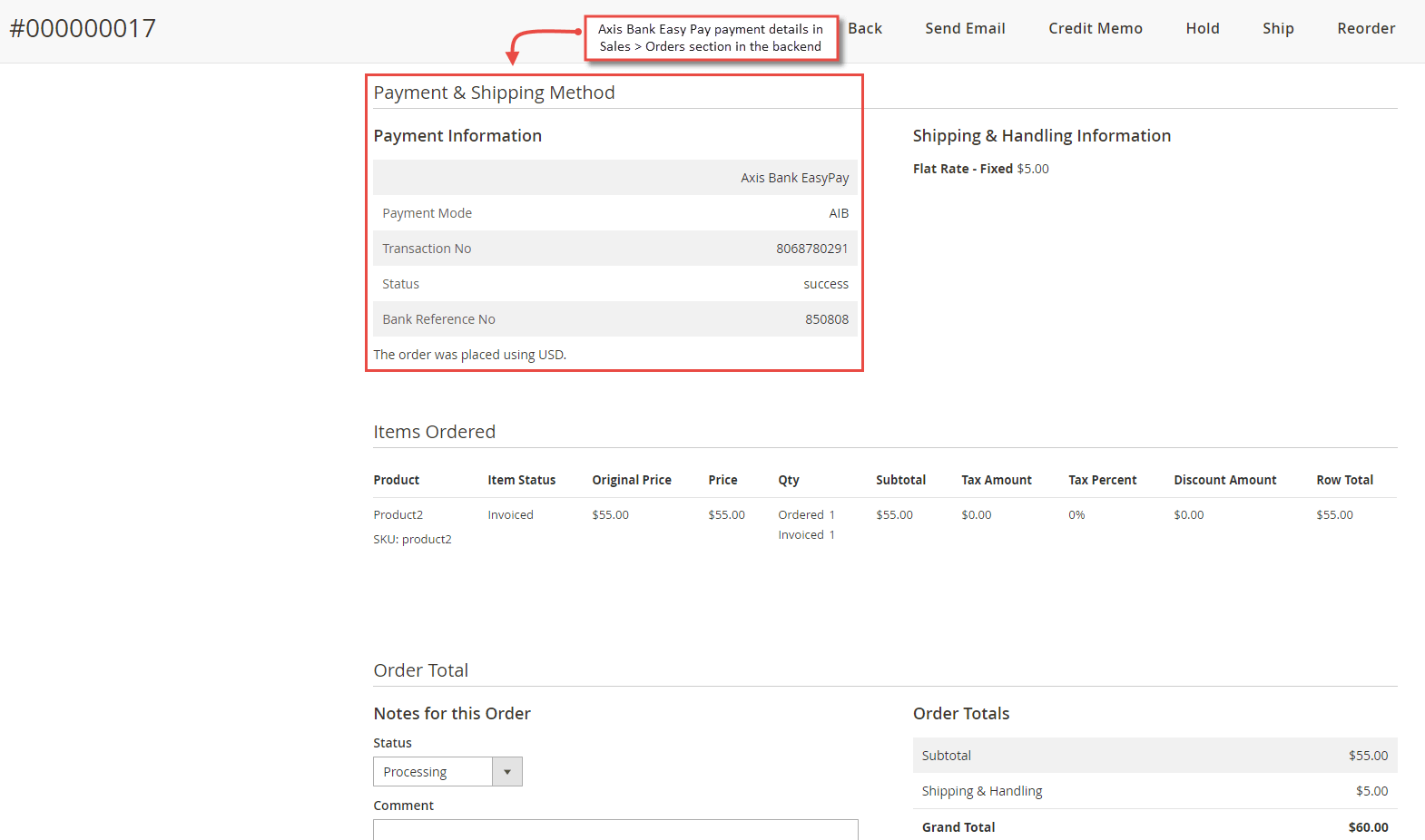Click the Ship button

coord(1278,28)
